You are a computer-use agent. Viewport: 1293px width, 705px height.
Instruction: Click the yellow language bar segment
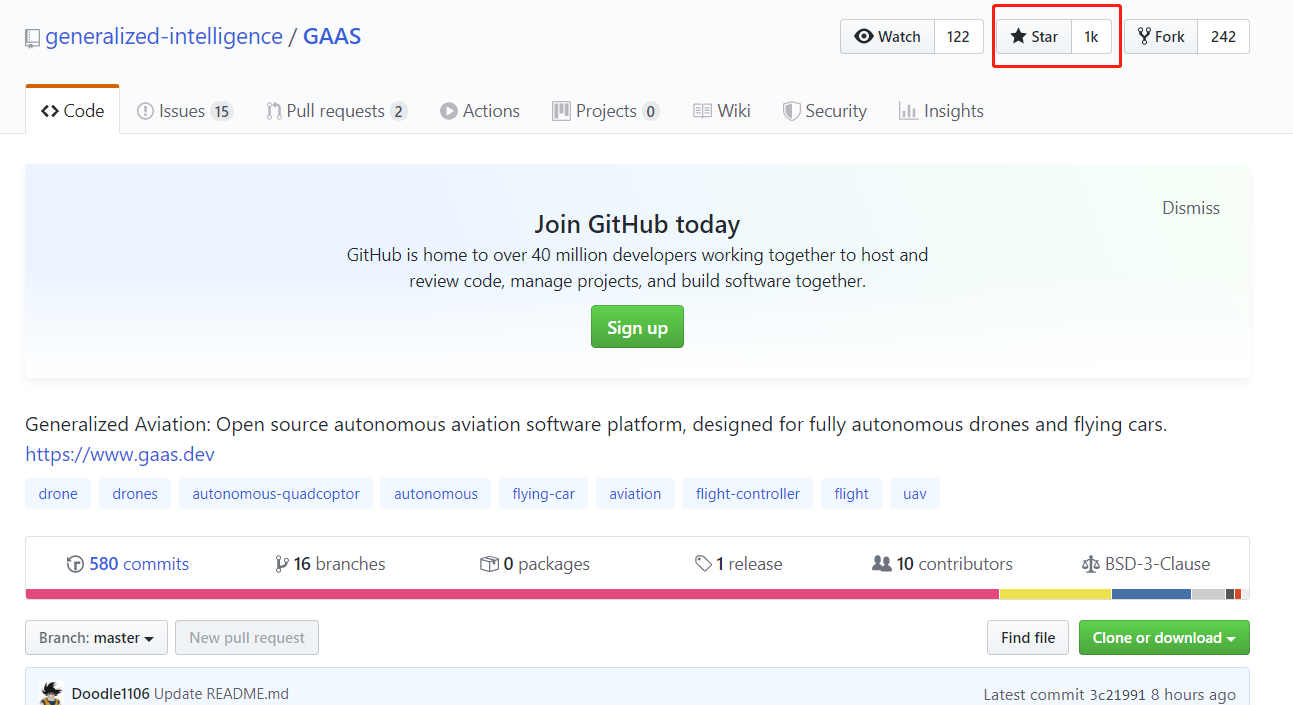(x=1055, y=594)
